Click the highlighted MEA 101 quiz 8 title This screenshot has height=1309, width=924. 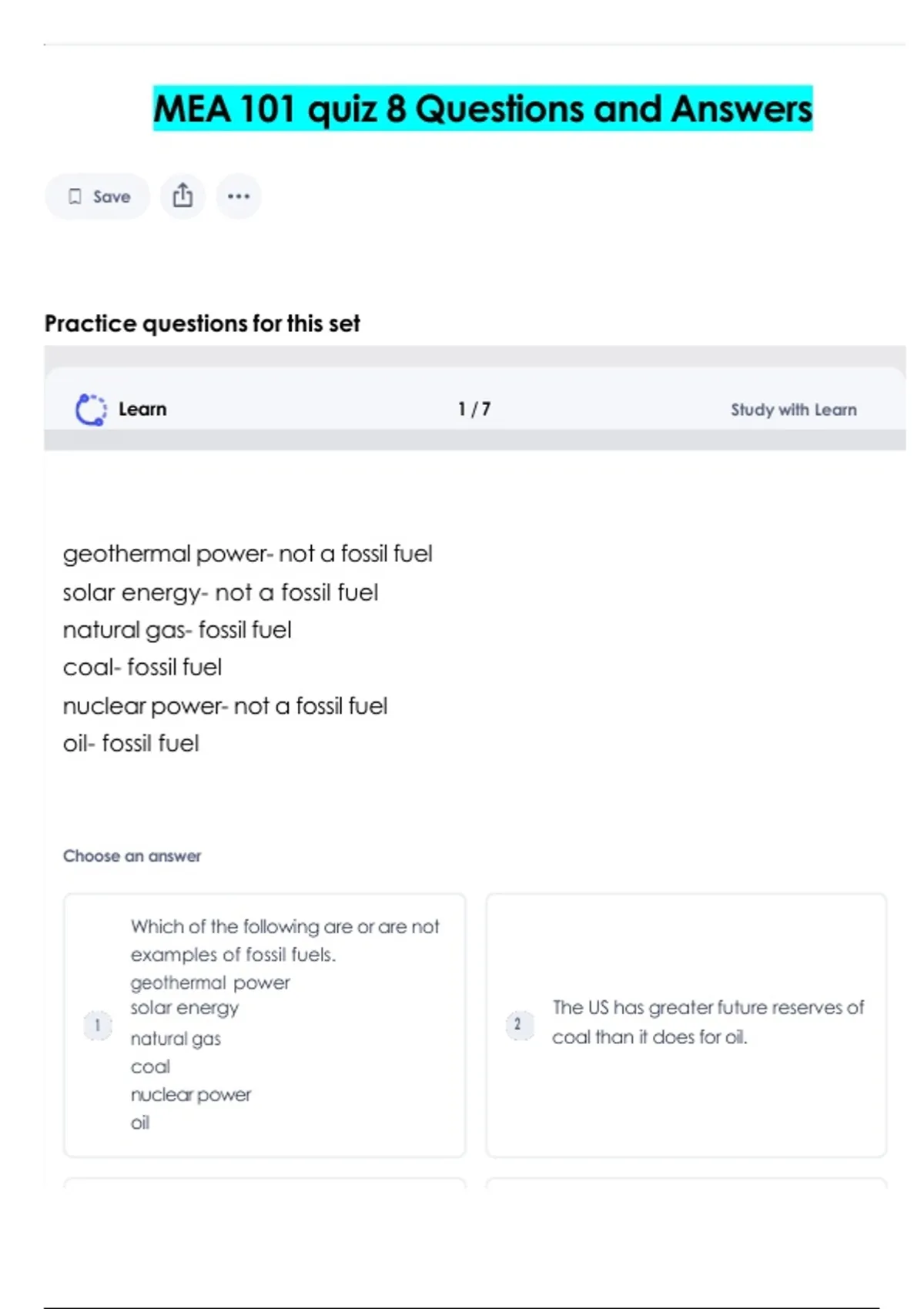483,109
